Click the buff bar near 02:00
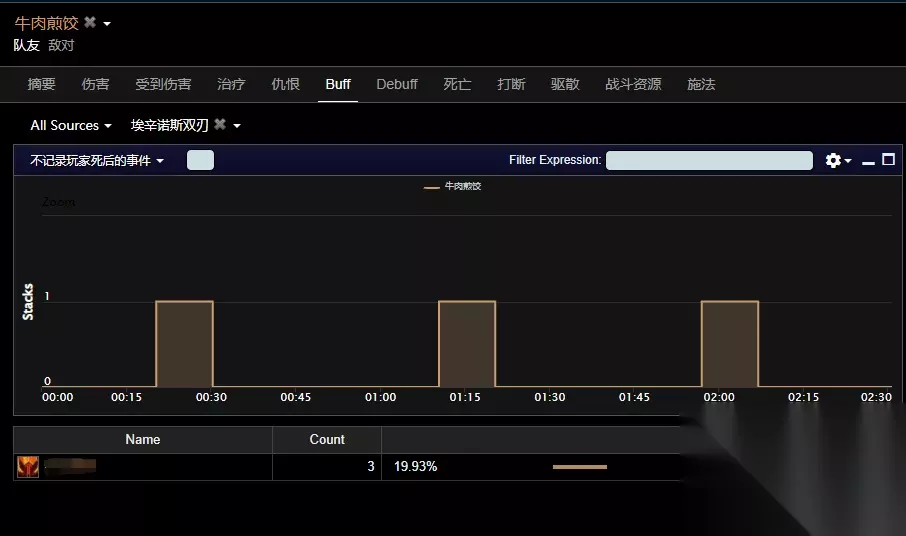 point(730,344)
